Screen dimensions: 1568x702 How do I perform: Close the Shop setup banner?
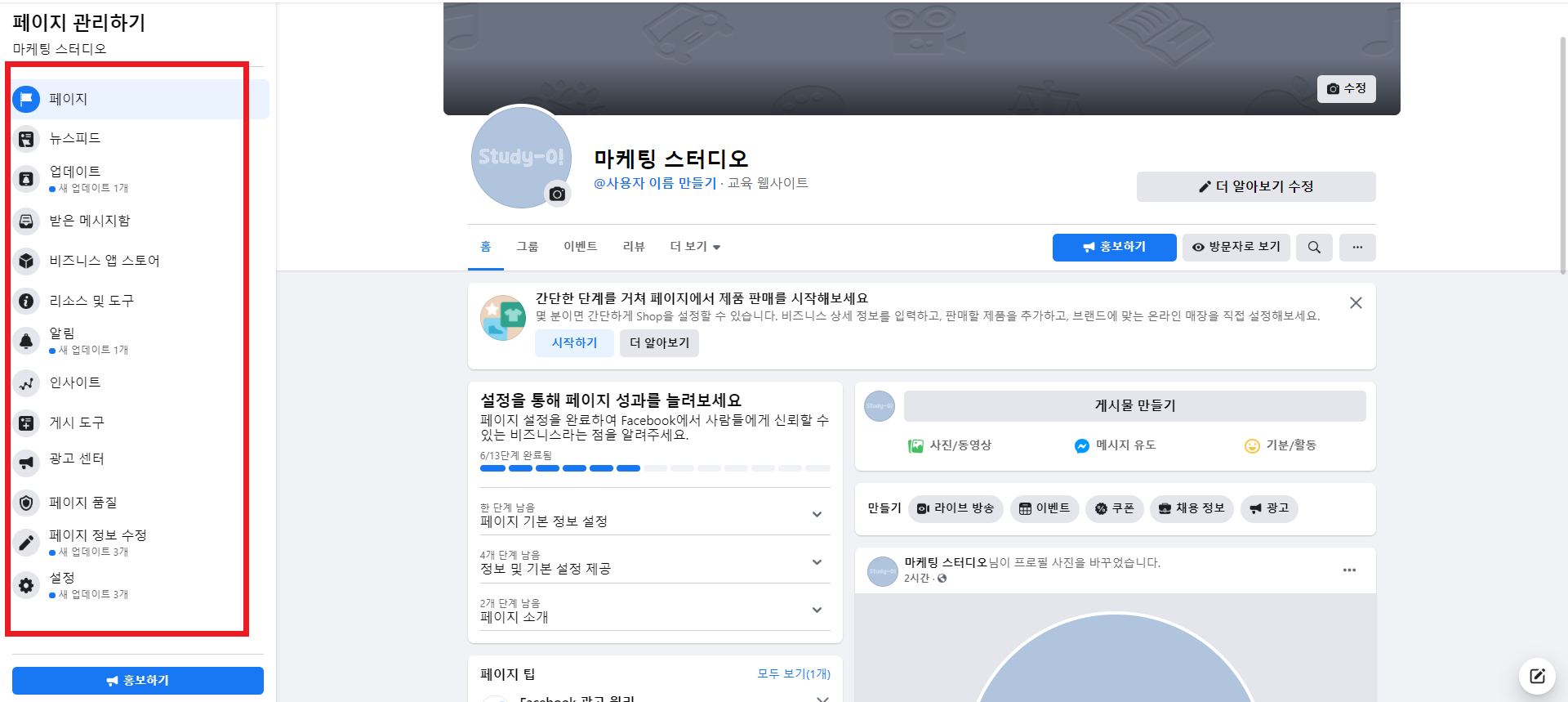1356,303
